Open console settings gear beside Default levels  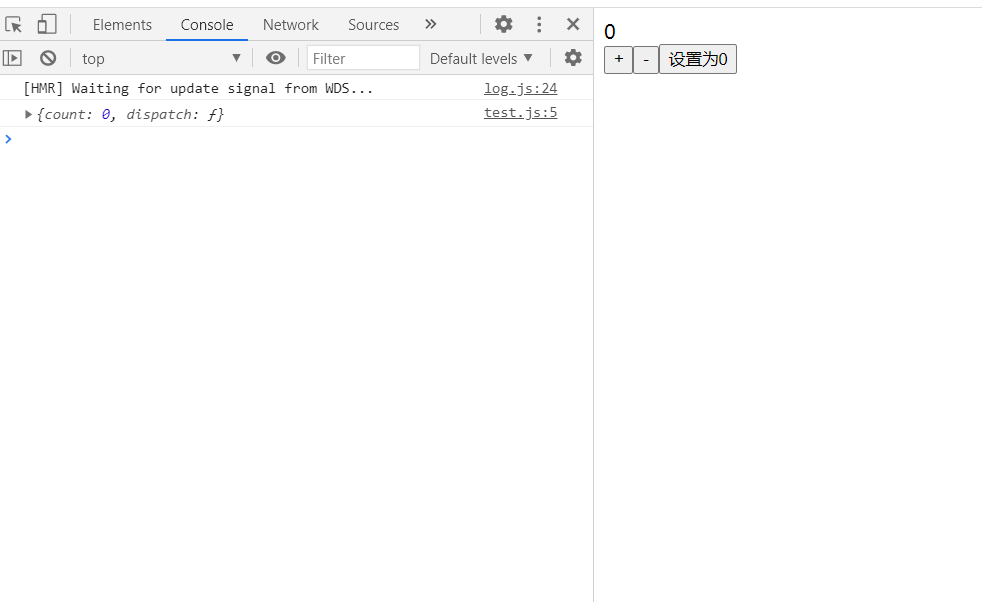[573, 58]
